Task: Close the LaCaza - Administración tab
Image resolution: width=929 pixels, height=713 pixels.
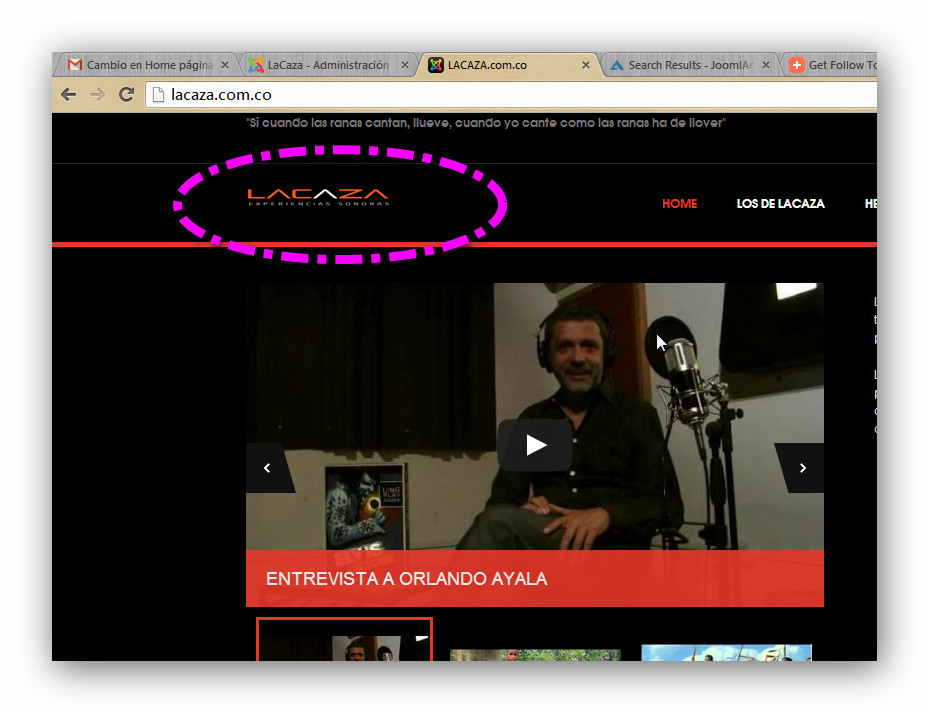Action: (x=405, y=65)
